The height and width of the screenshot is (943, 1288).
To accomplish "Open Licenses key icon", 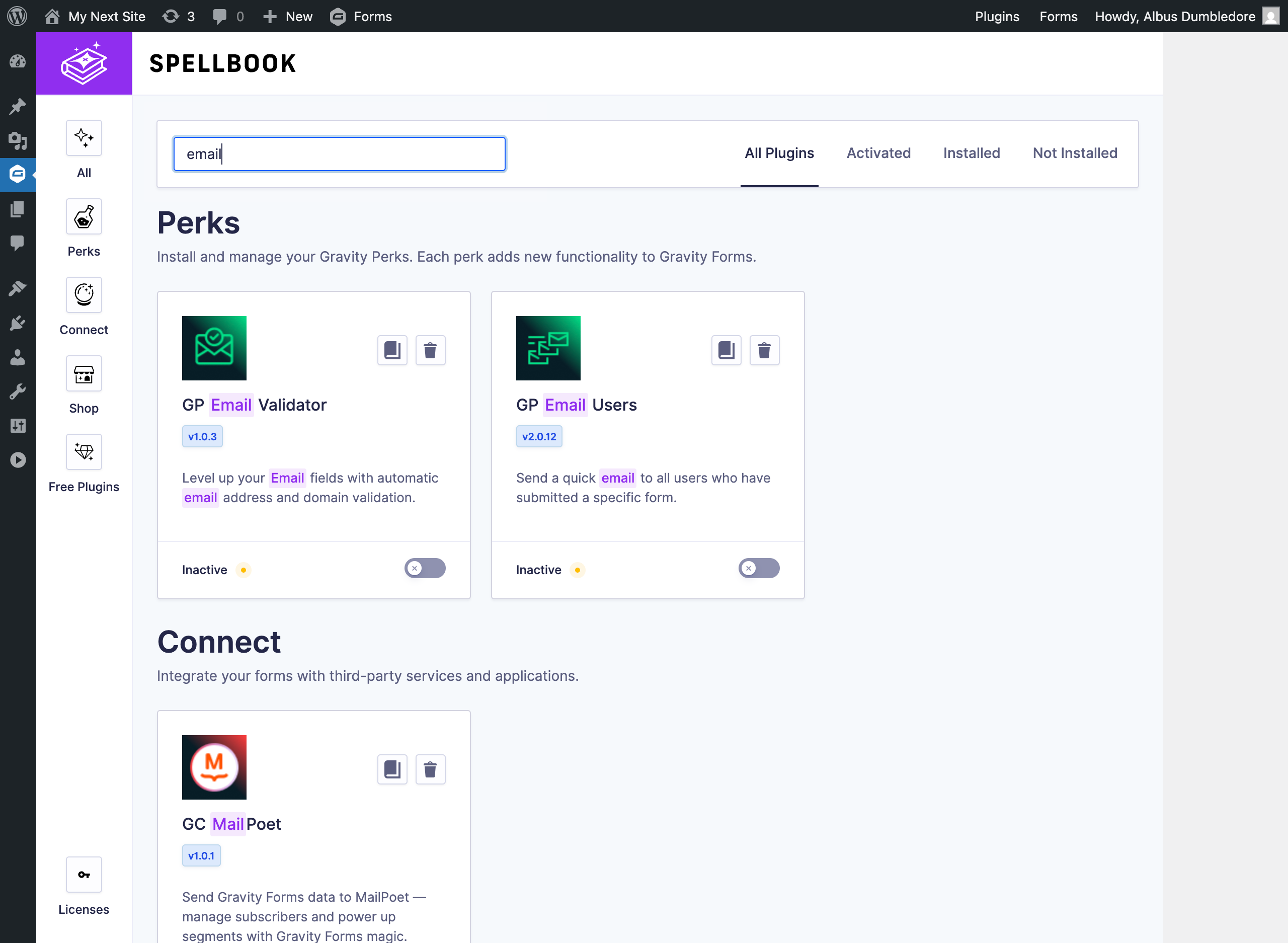I will pyautogui.click(x=84, y=875).
